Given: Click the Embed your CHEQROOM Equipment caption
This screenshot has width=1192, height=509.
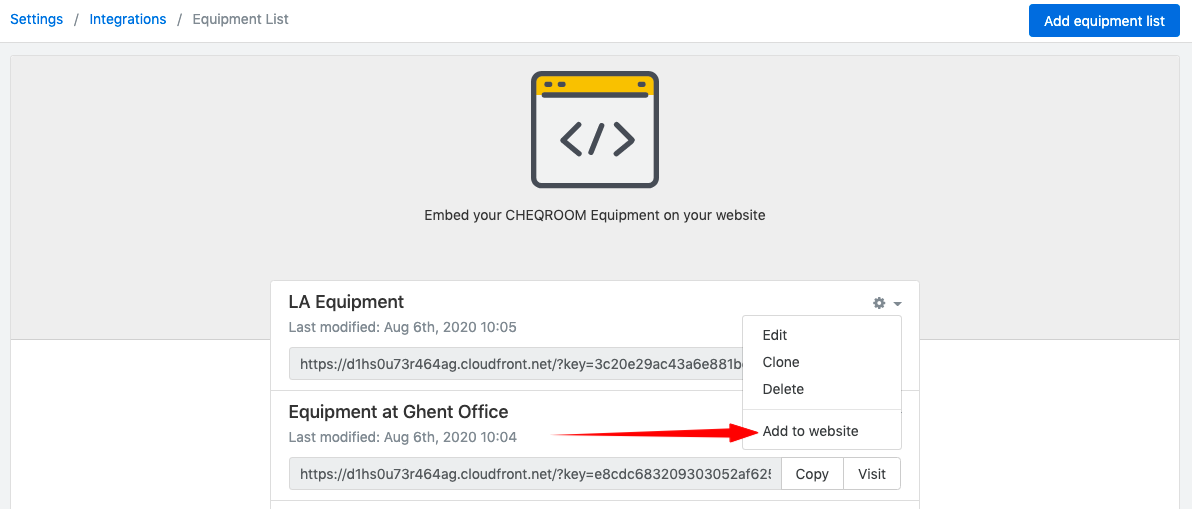Looking at the screenshot, I should tap(594, 215).
